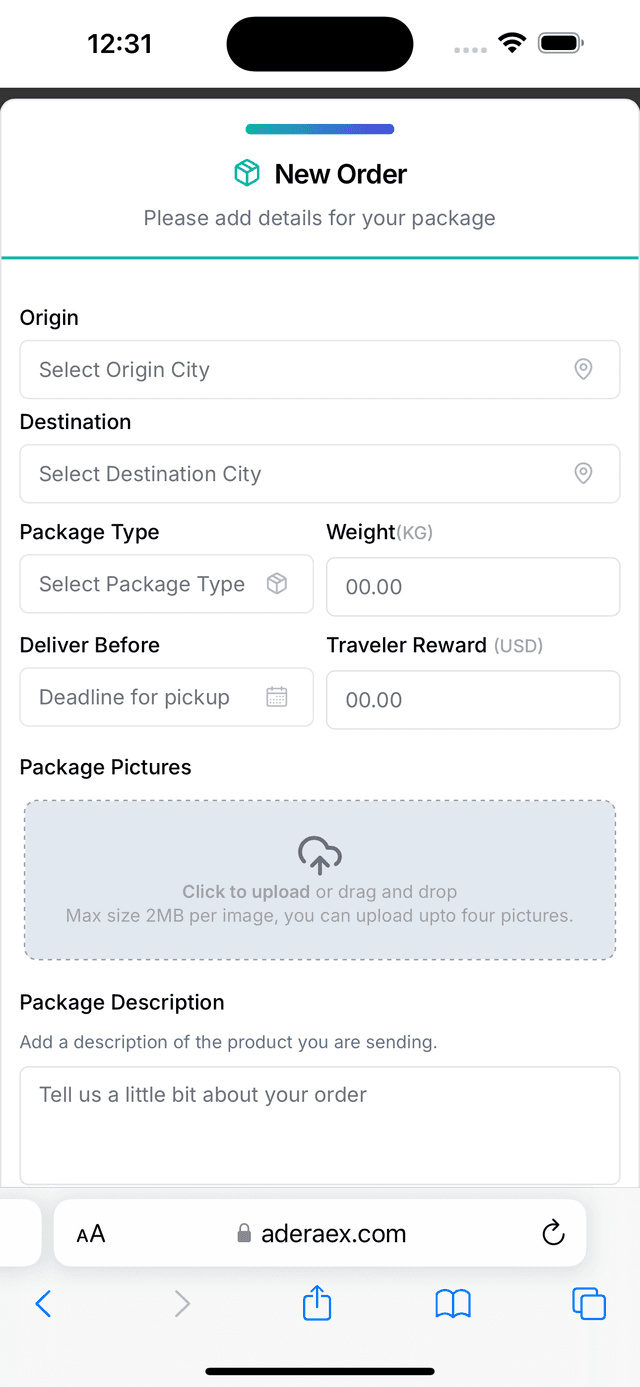Tap Safari share icon

point(317,1303)
